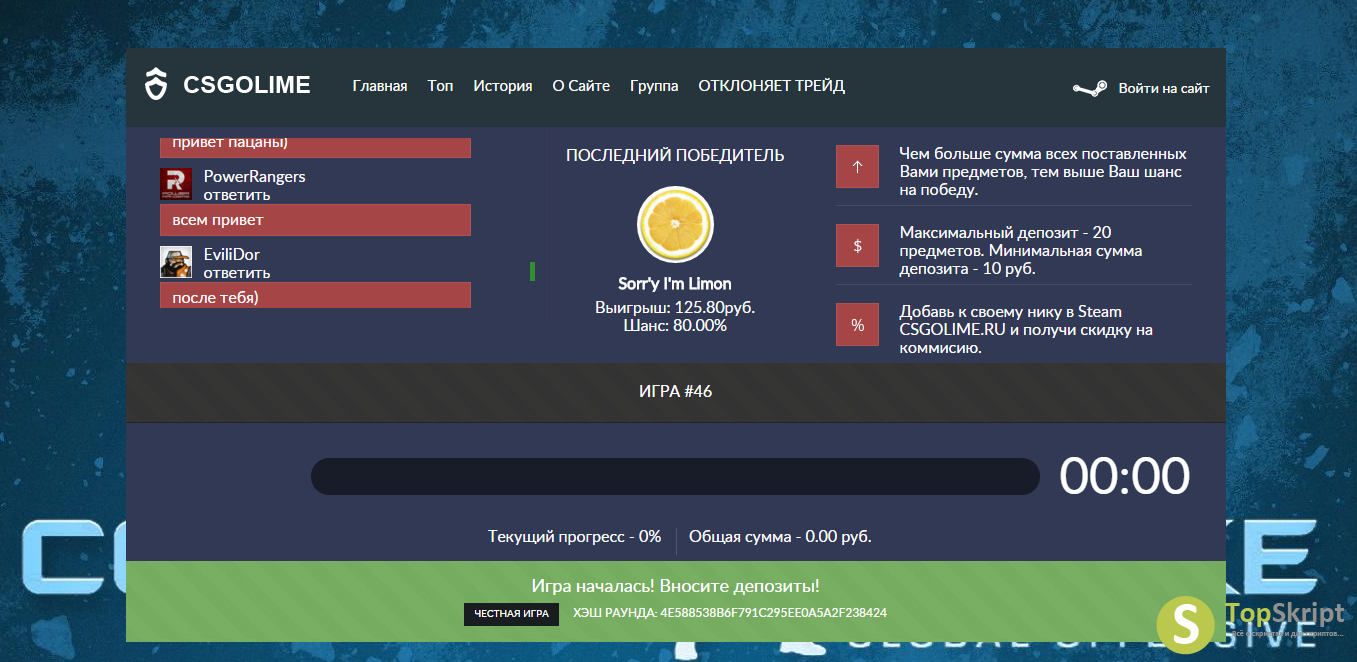Click the Чем больше сумма rule text
This screenshot has height=662, width=1357.
1043,171
